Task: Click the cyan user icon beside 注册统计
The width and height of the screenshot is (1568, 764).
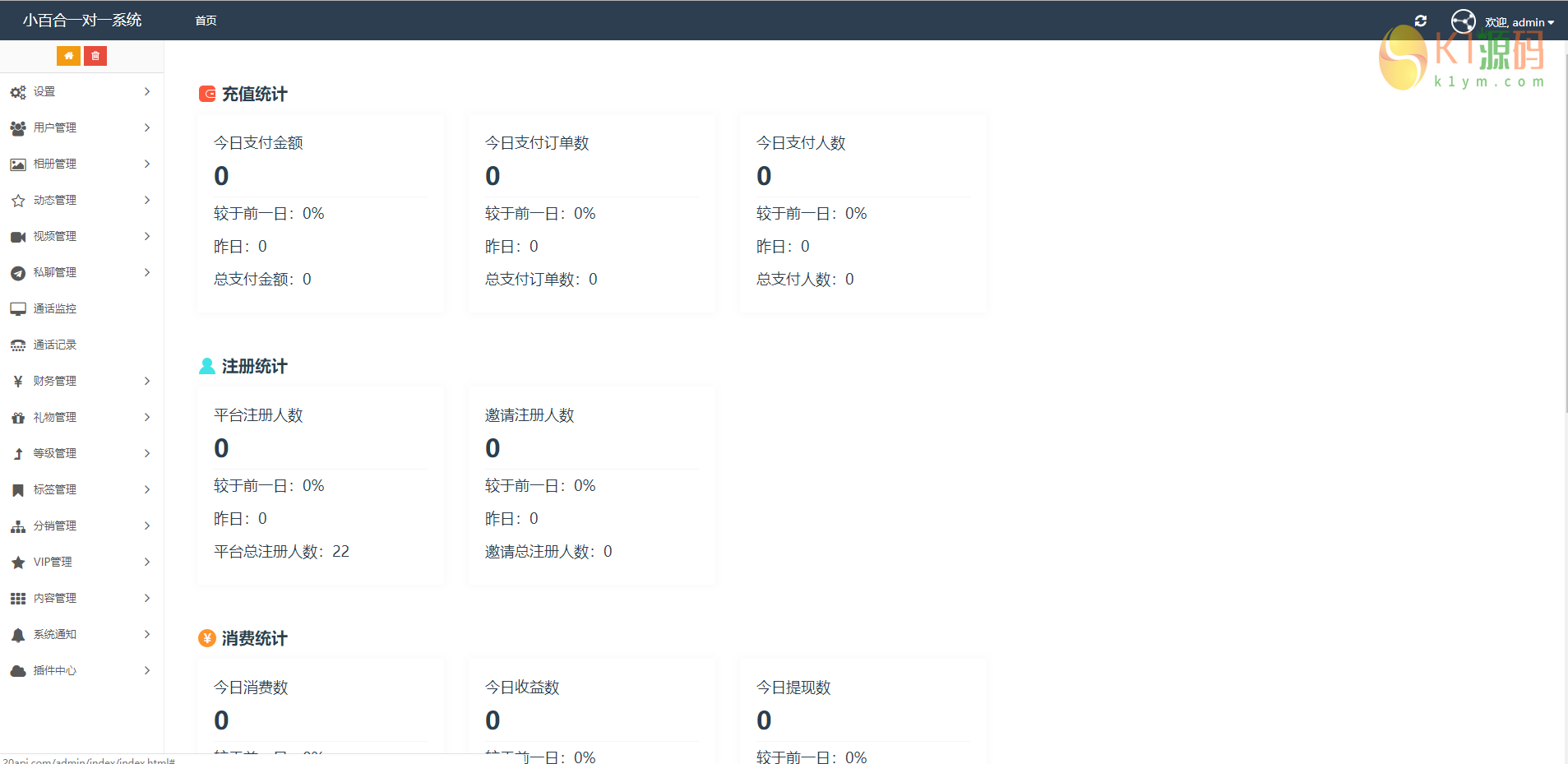Action: pos(207,366)
